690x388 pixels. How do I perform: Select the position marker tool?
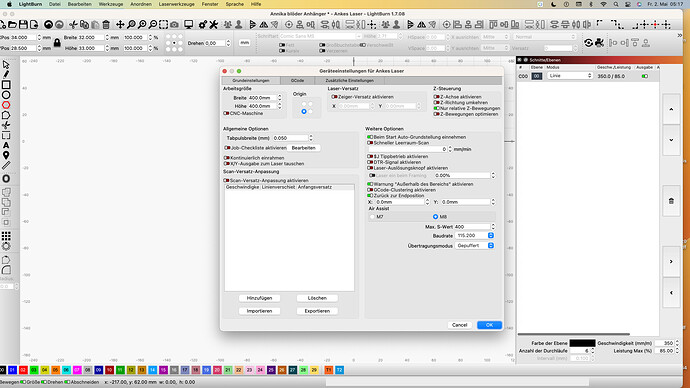(6, 155)
